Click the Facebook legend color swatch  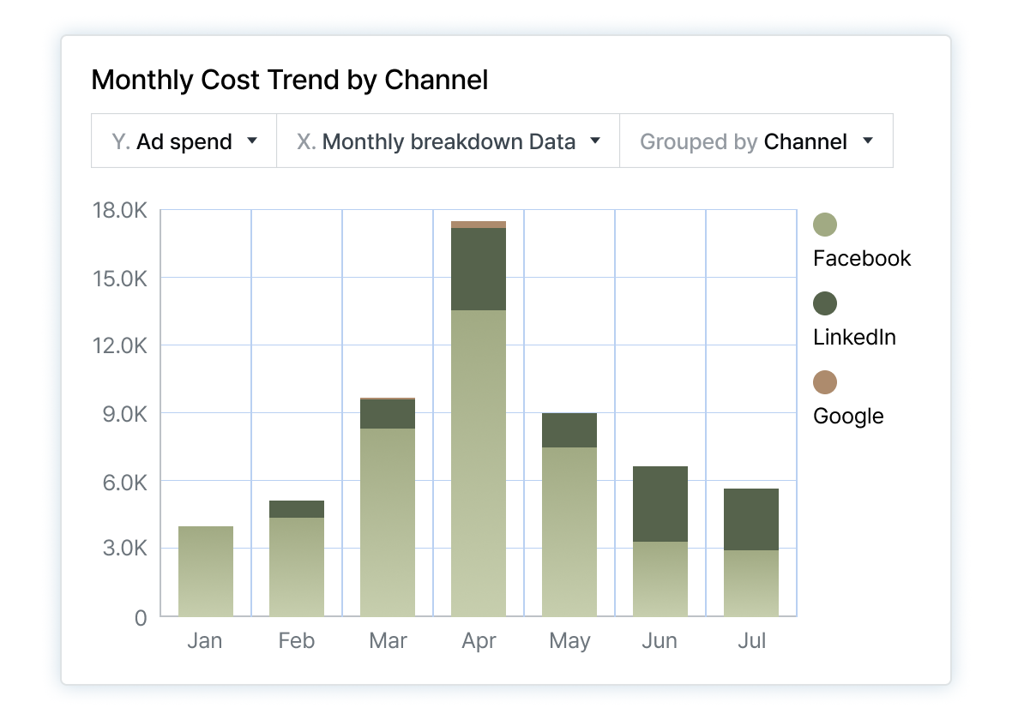pyautogui.click(x=825, y=224)
